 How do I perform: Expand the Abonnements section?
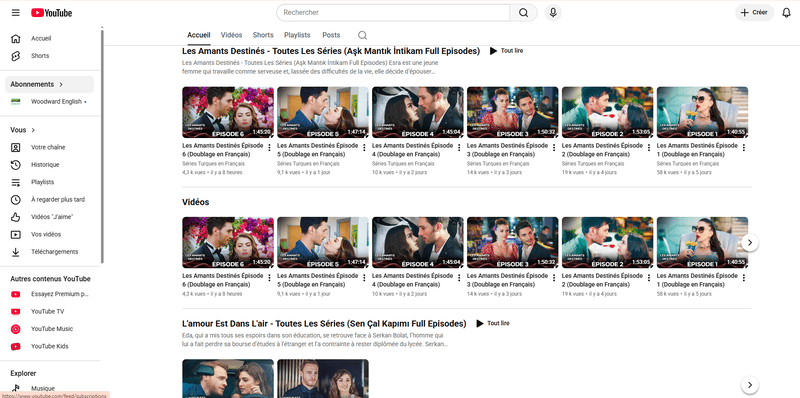(x=49, y=84)
